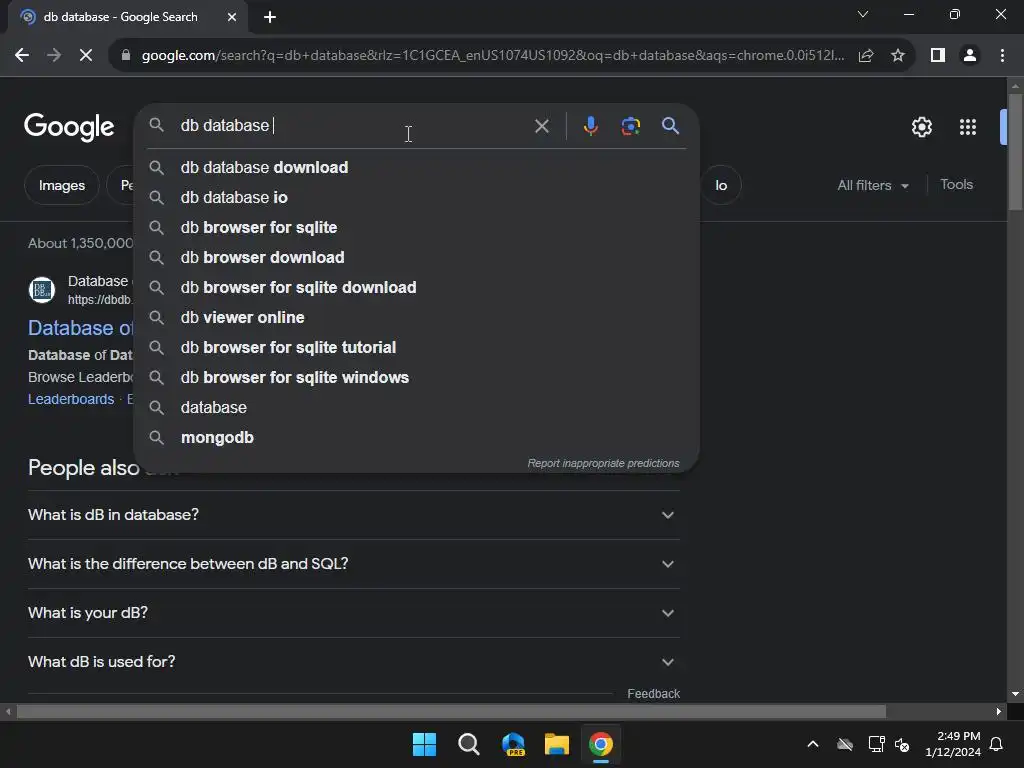
Task: Close the db database tab
Action: pyautogui.click(x=232, y=17)
